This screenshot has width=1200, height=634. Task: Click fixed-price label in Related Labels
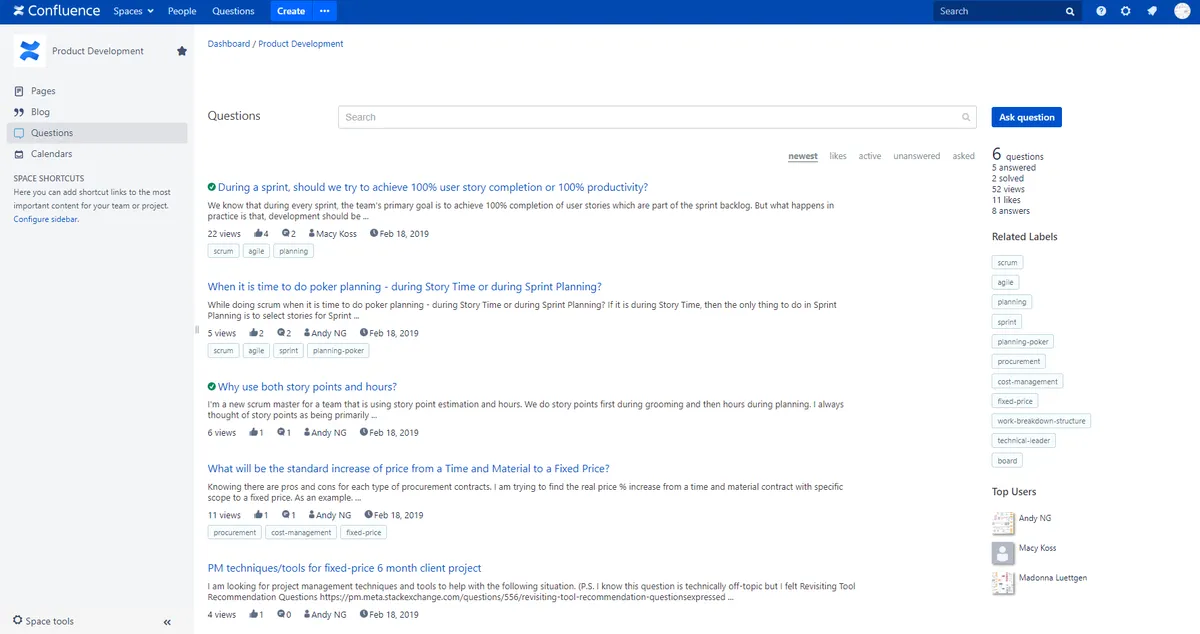click(x=1017, y=401)
